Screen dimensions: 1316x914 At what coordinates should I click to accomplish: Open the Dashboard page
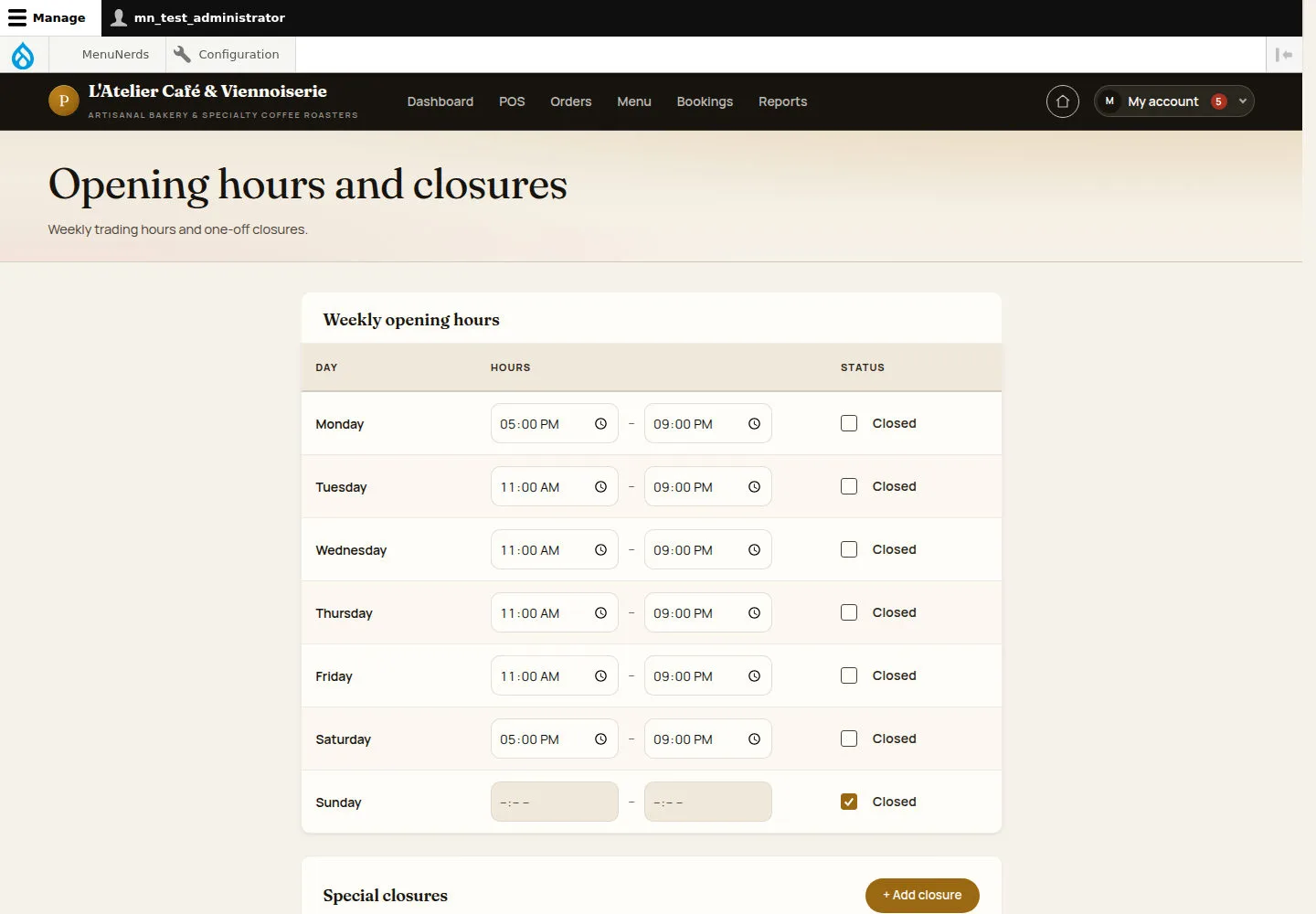tap(440, 101)
